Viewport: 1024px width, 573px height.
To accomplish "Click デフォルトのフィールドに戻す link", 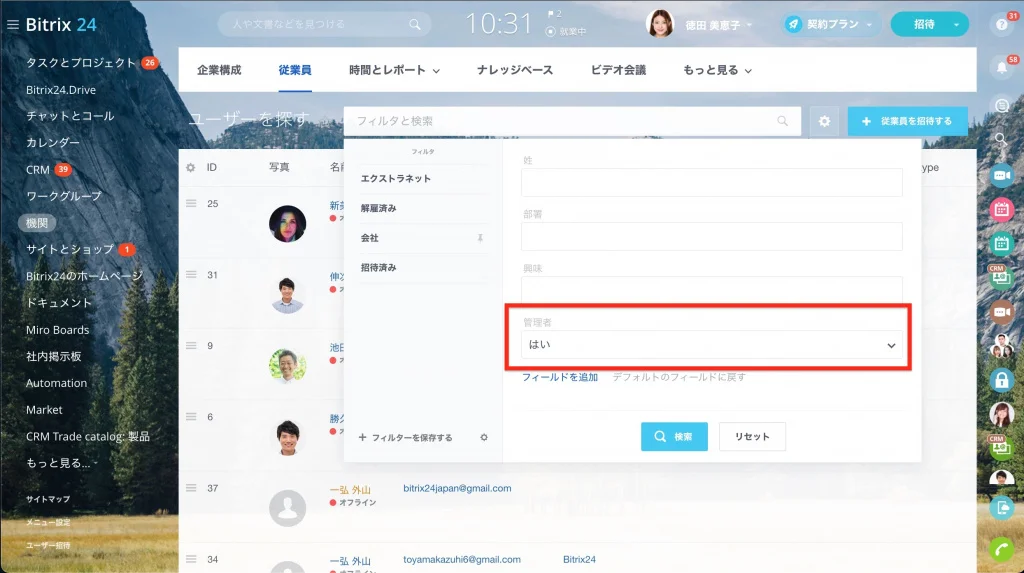I will coord(679,377).
